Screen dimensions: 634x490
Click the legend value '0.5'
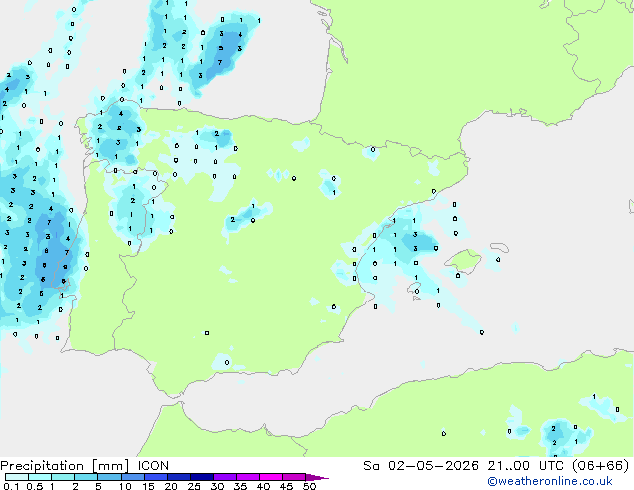tap(35, 486)
